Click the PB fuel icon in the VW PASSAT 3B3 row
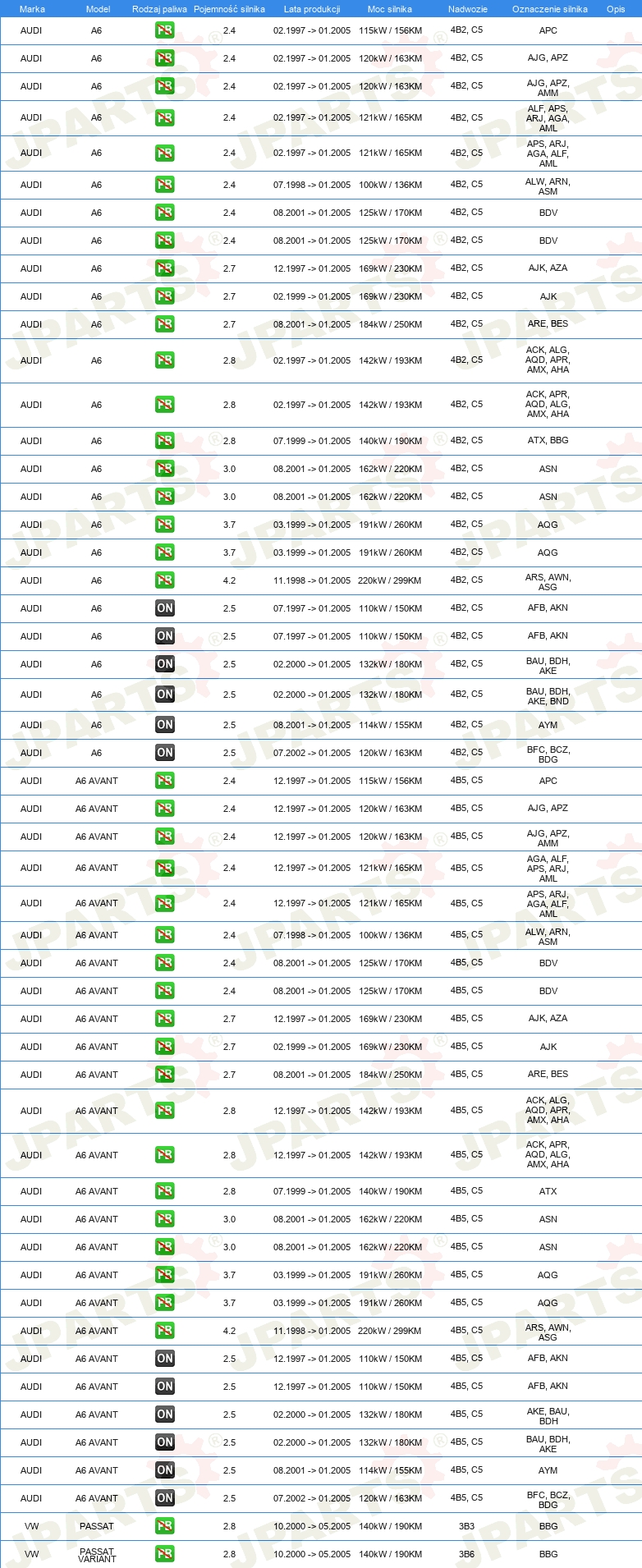The width and height of the screenshot is (642, 1568). [x=165, y=1526]
